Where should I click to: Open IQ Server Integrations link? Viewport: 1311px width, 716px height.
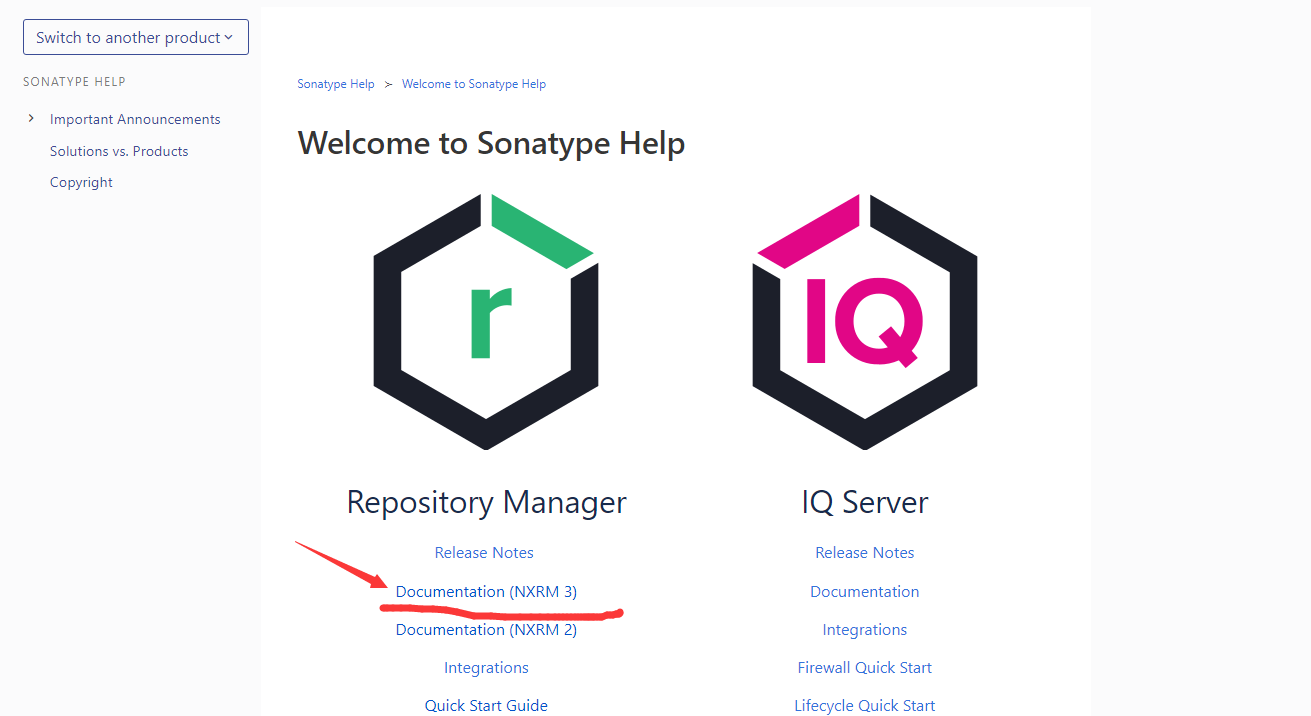865,629
